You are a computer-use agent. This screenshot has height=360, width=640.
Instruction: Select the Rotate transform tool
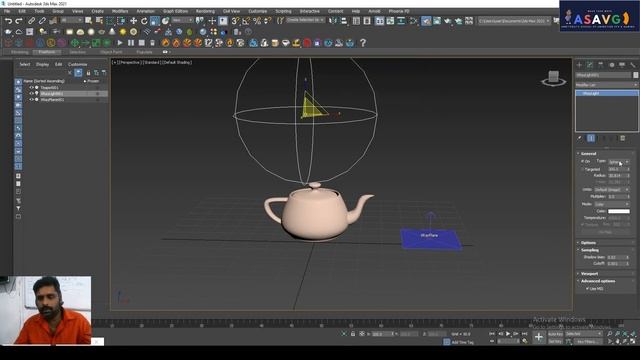coord(144,21)
